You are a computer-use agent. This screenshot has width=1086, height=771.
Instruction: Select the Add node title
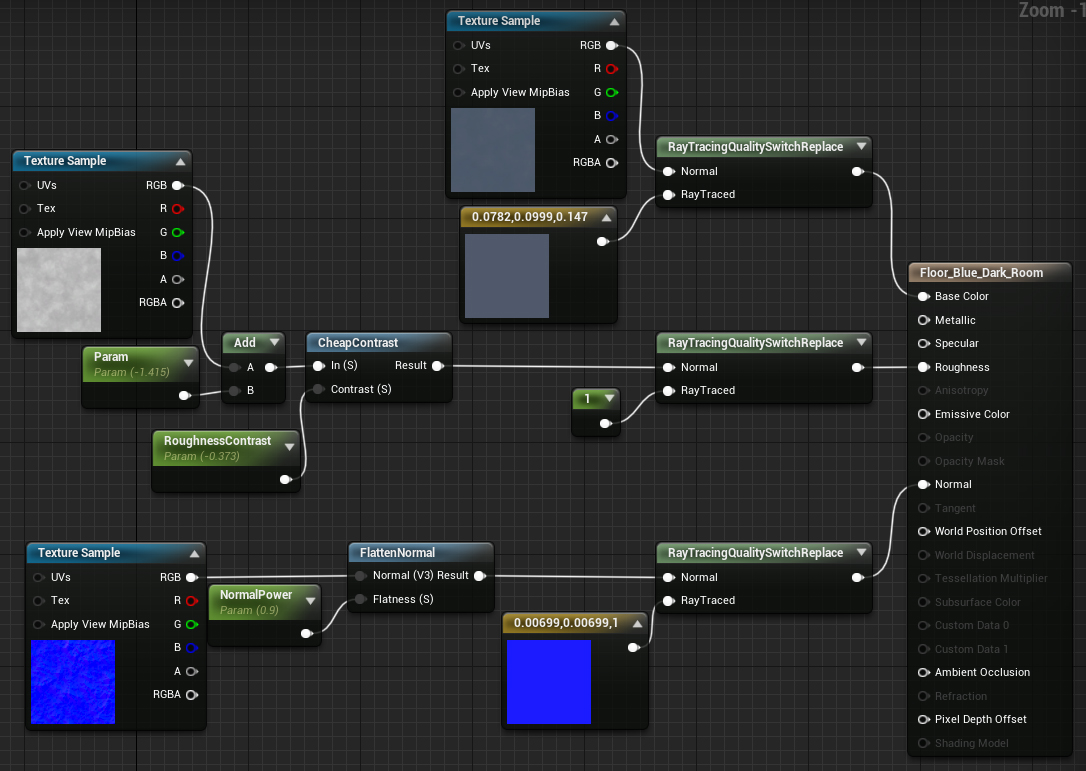point(244,343)
